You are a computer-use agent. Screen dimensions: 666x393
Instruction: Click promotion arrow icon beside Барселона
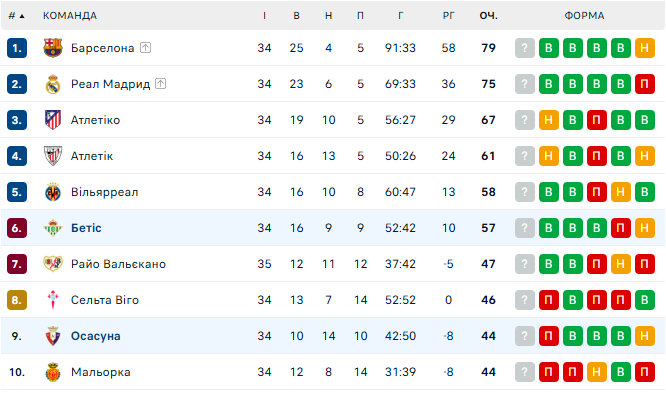pos(146,48)
